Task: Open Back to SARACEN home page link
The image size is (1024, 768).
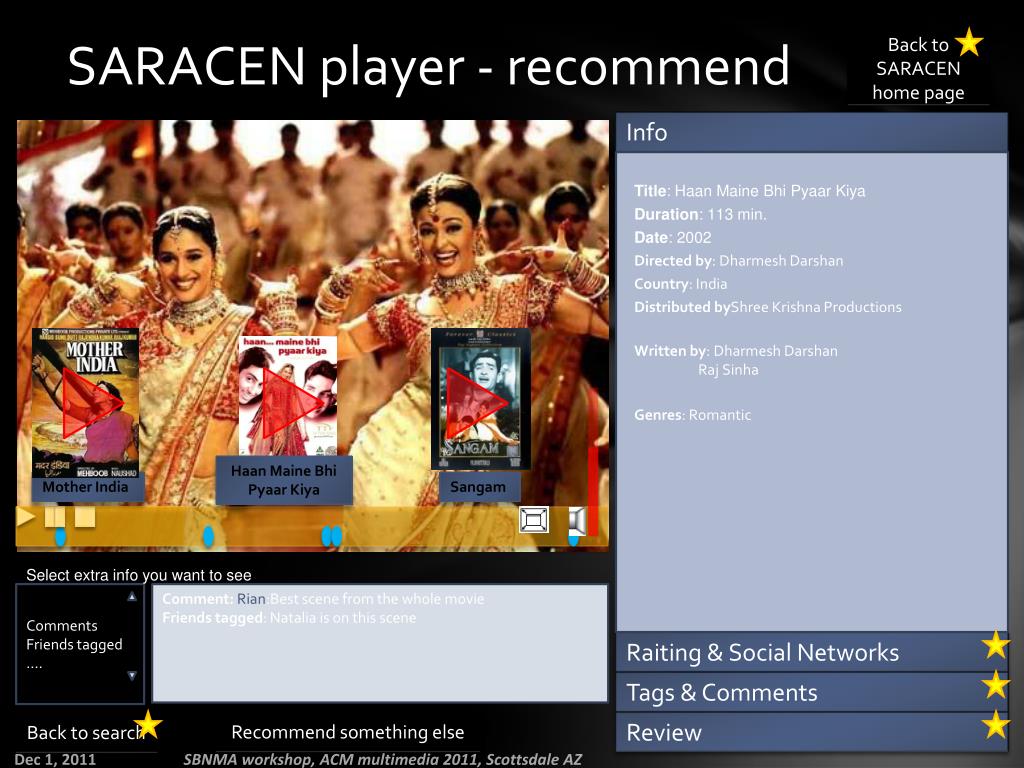Action: click(x=918, y=69)
